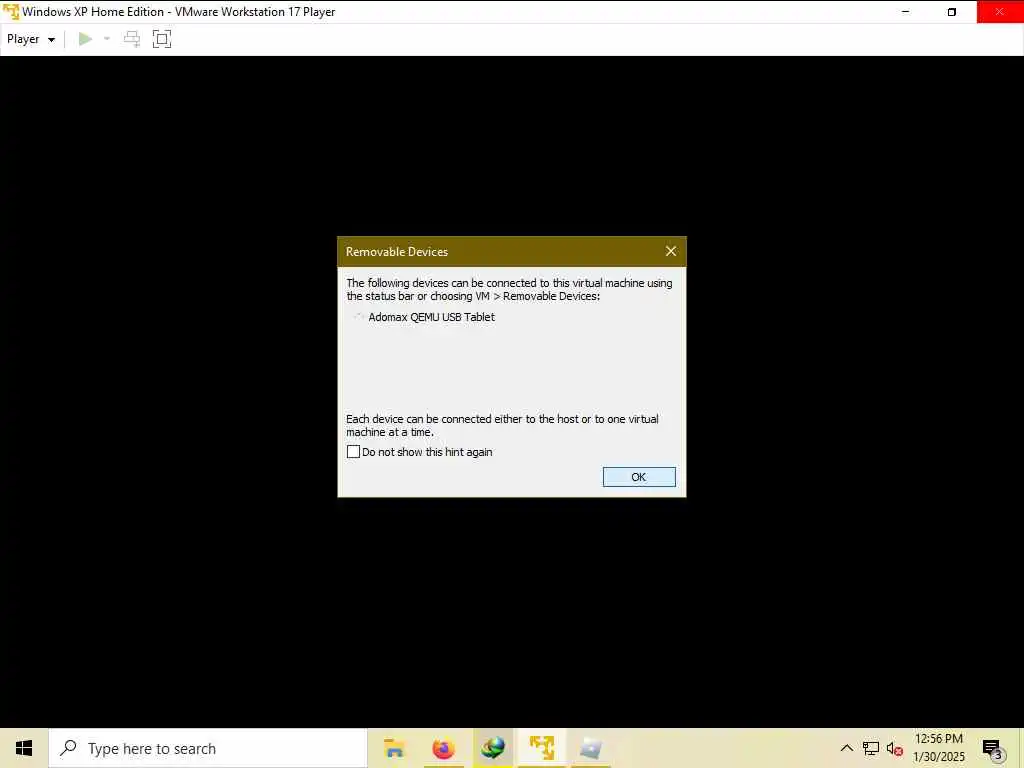Open the notification center icon

(x=992, y=749)
